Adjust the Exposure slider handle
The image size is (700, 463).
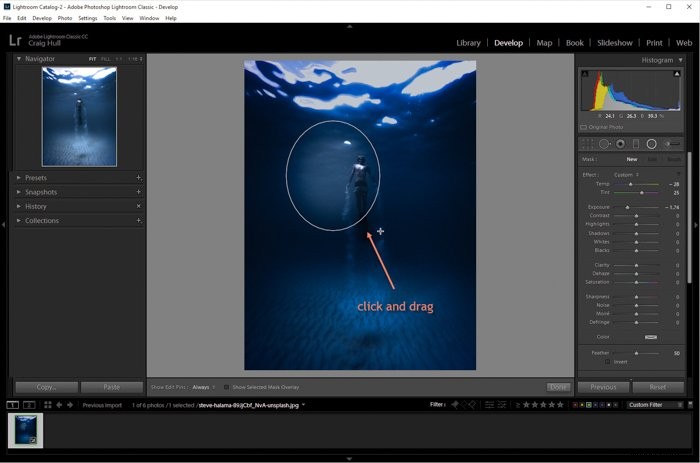[x=627, y=207]
